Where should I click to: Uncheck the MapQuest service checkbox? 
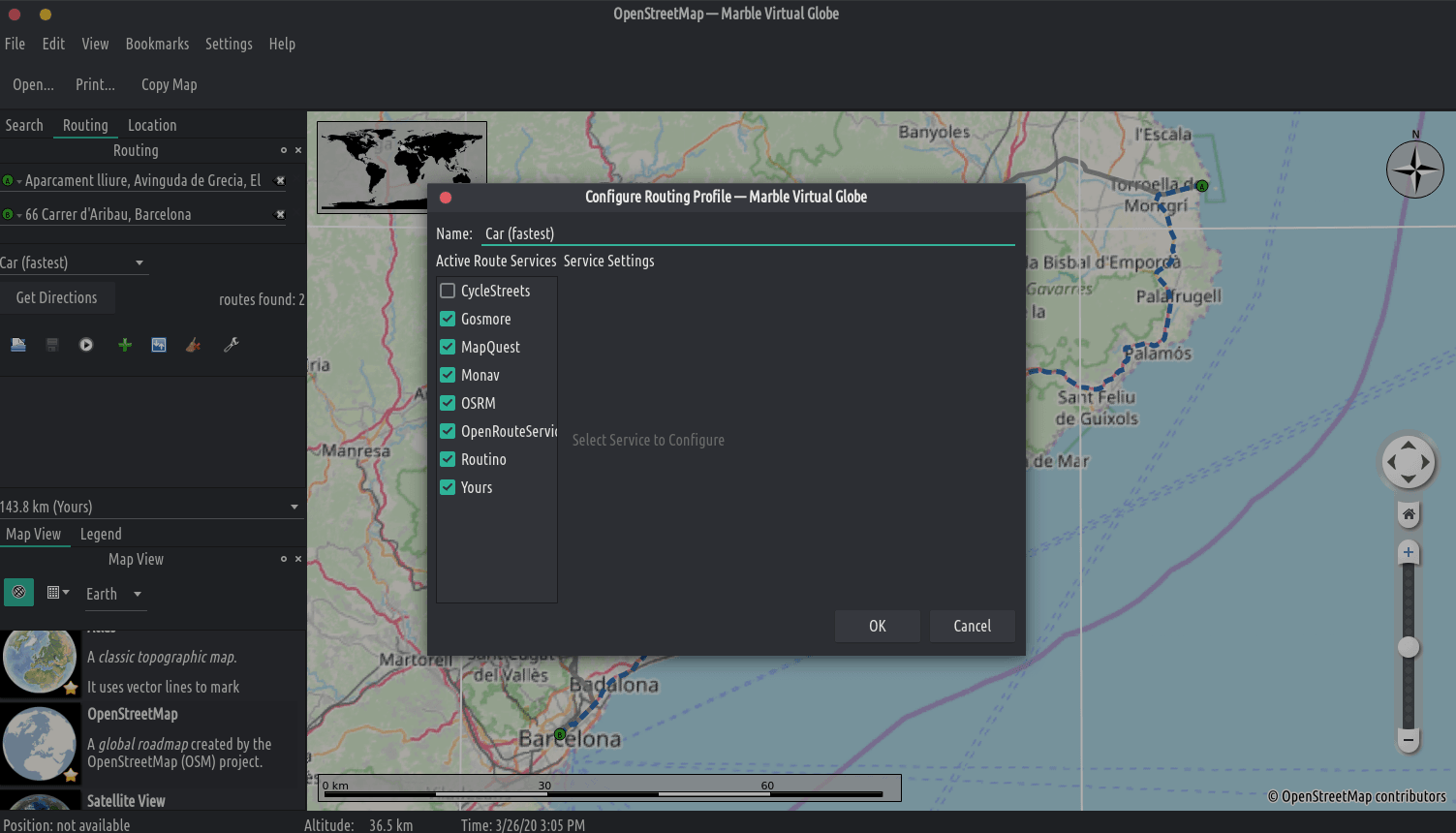tap(448, 347)
